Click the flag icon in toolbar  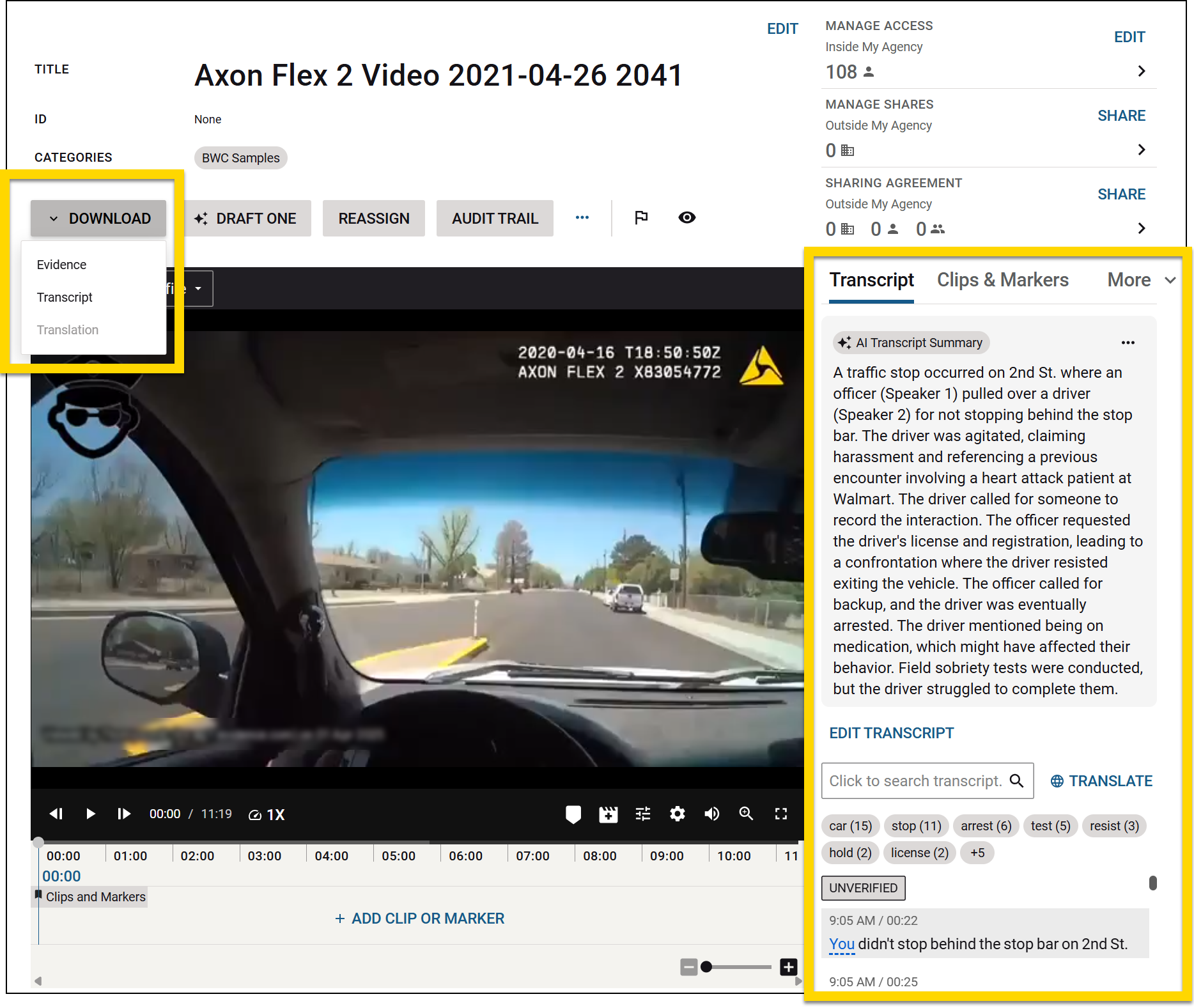click(x=641, y=218)
